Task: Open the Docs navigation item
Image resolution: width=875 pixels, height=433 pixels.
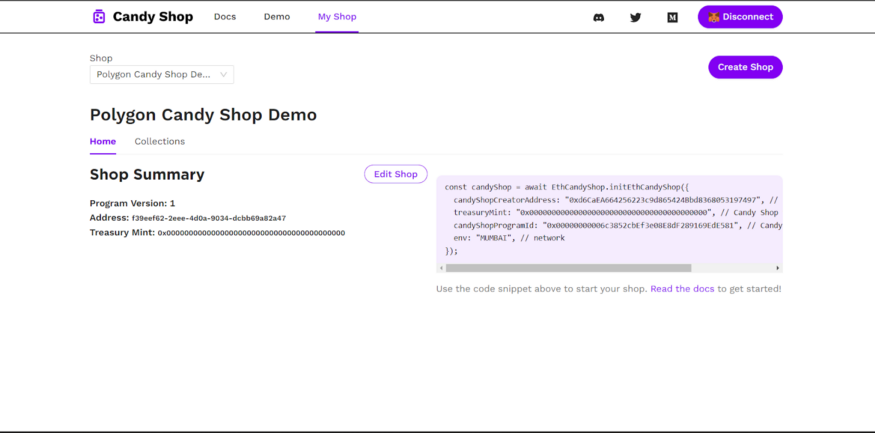Action: pyautogui.click(x=225, y=17)
